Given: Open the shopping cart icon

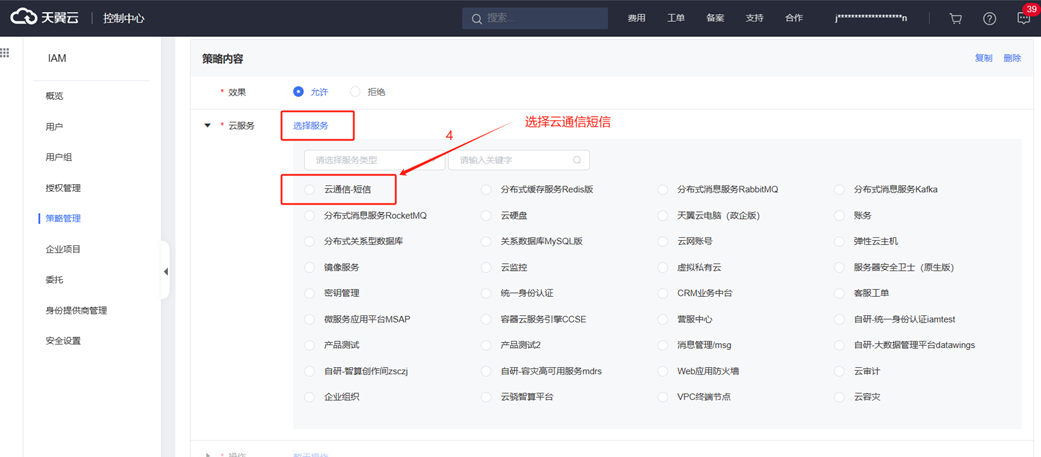Looking at the screenshot, I should point(955,18).
